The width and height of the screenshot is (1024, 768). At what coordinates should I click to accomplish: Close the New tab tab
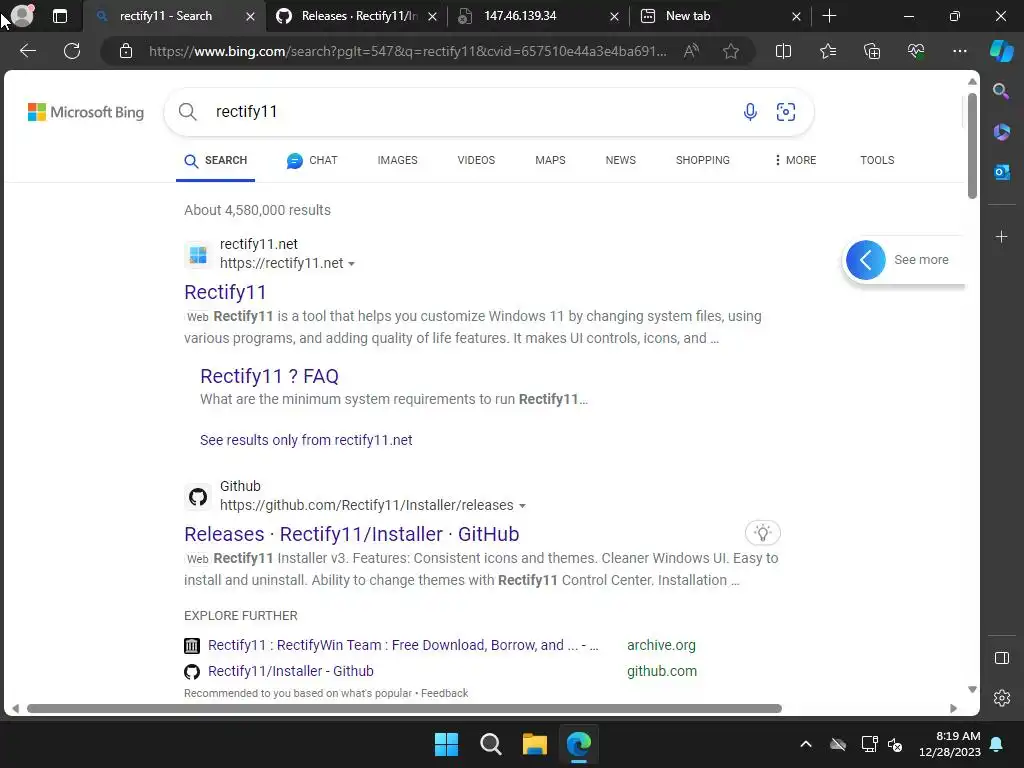pyautogui.click(x=796, y=17)
